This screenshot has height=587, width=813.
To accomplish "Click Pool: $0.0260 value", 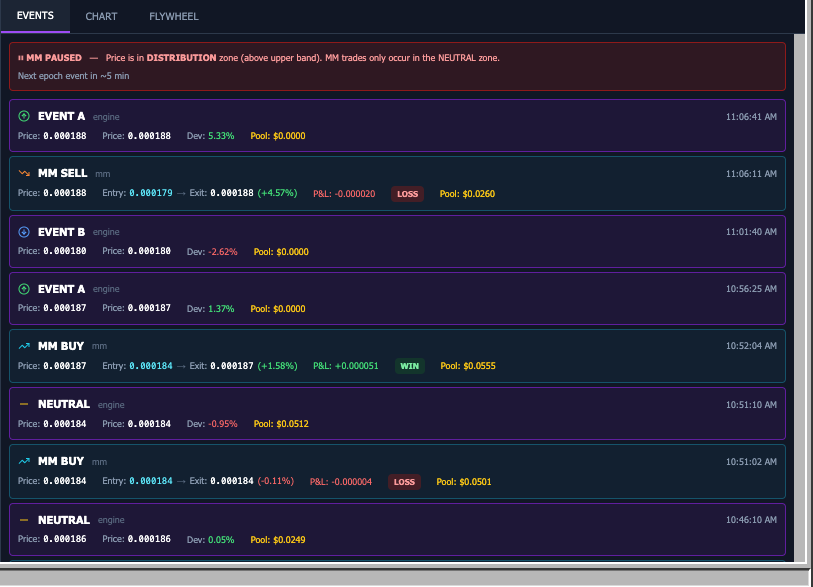I will pos(467,194).
